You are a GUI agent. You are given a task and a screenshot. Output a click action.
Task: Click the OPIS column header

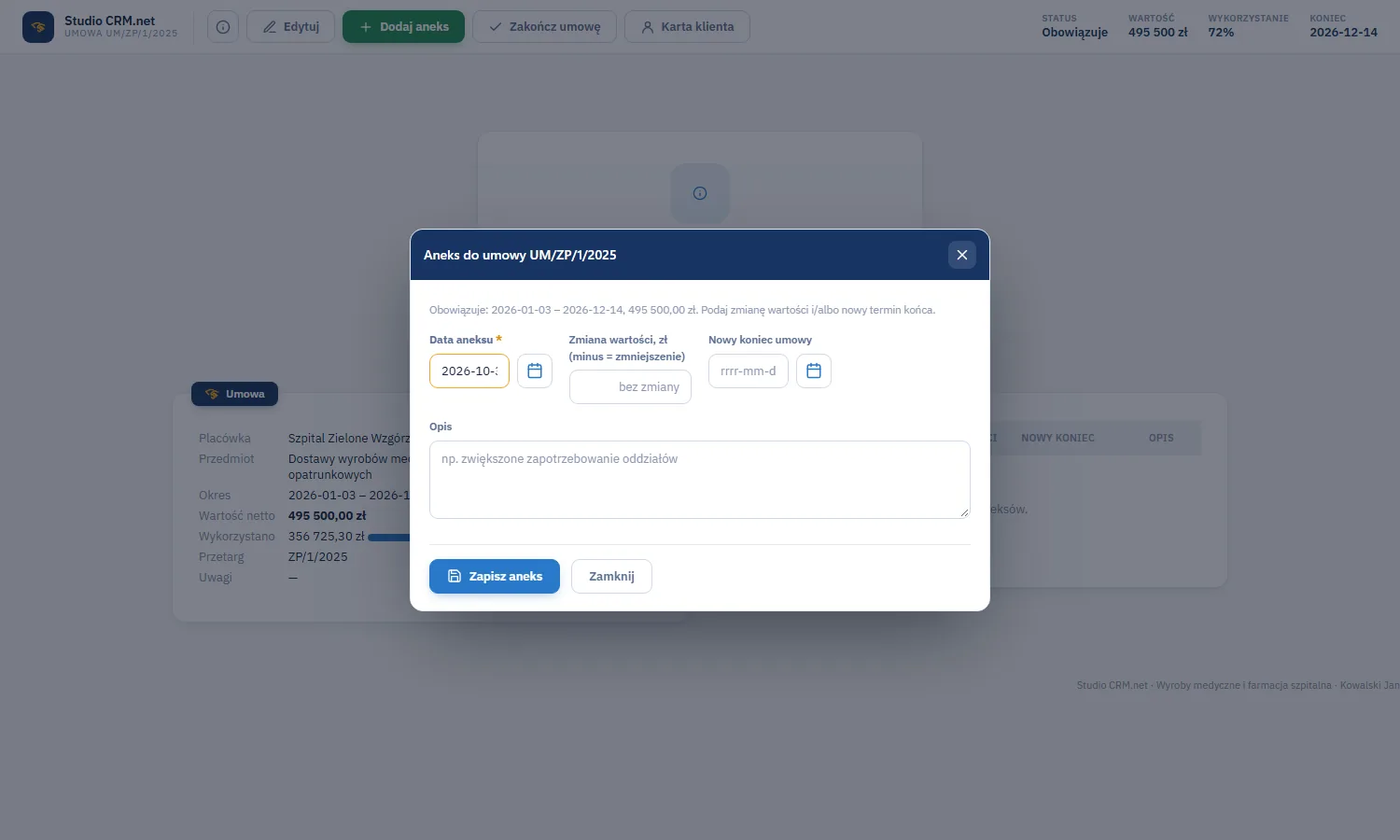[x=1161, y=438]
